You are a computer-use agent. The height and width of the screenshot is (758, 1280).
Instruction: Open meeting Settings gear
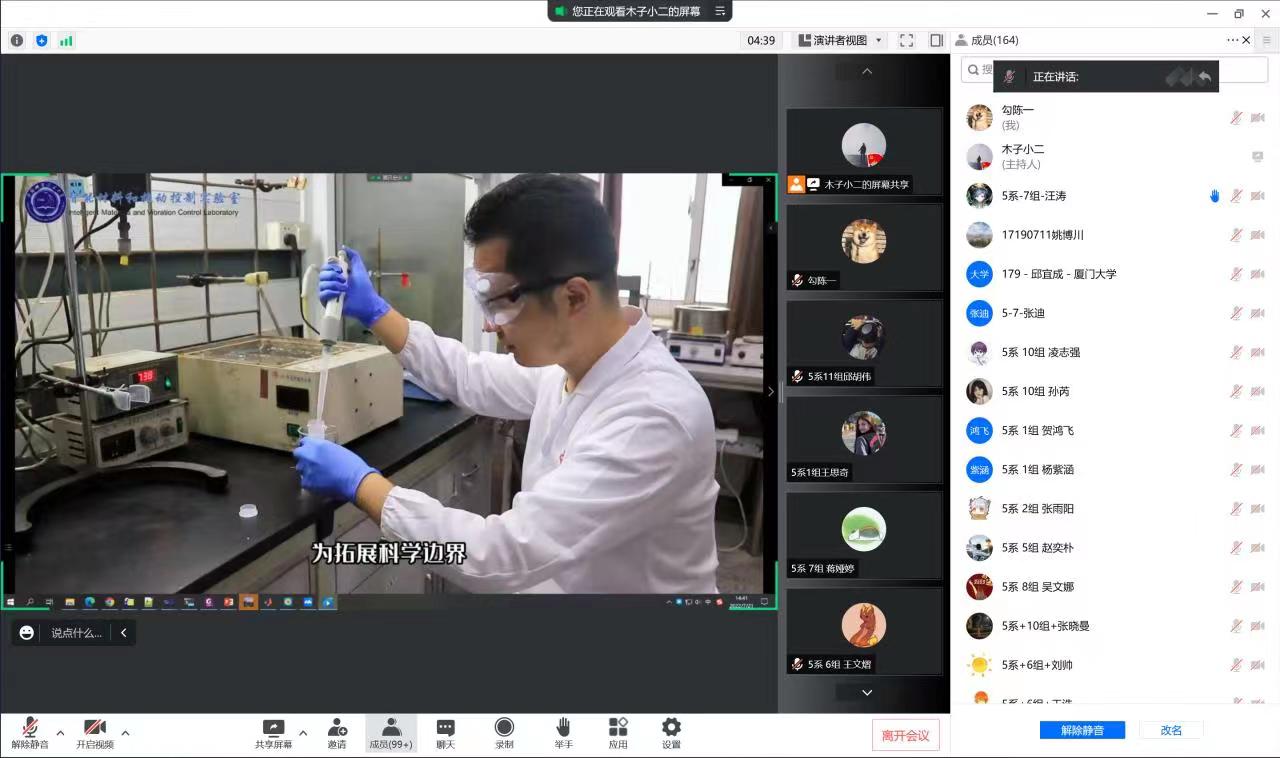(x=671, y=733)
